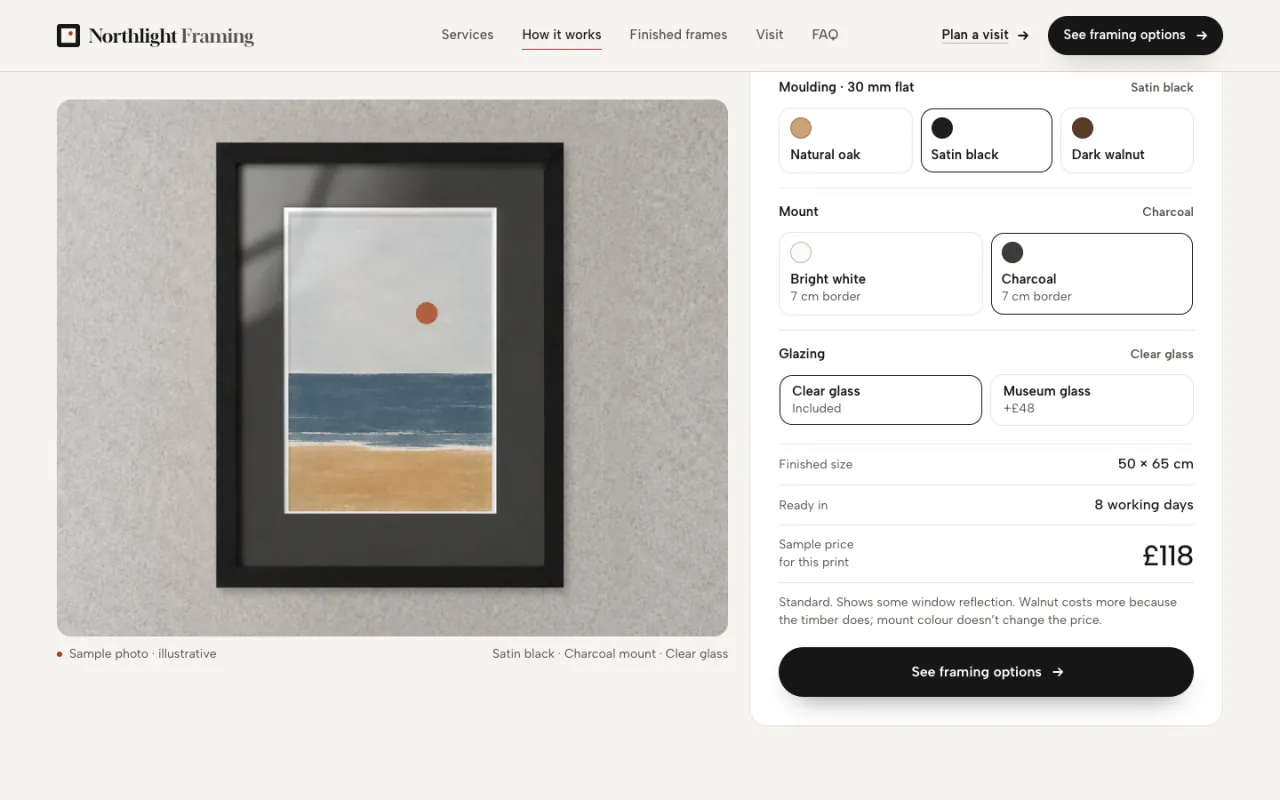
Task: Click the Satin black · Charcoal mount caption
Action: (610, 654)
